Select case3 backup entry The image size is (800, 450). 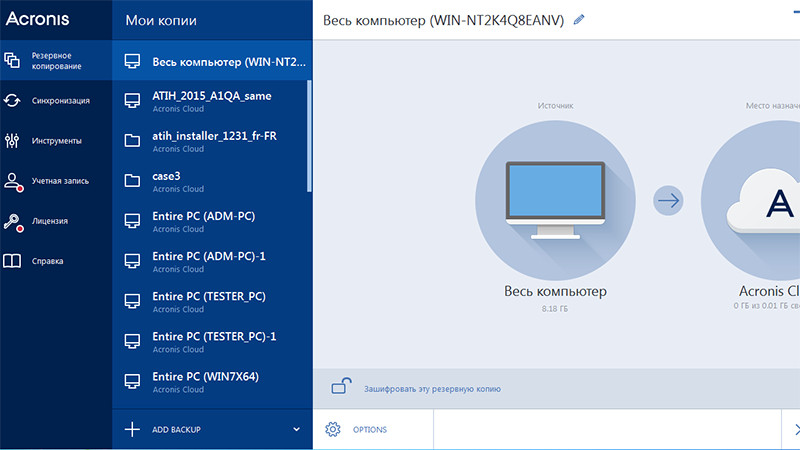(x=209, y=181)
